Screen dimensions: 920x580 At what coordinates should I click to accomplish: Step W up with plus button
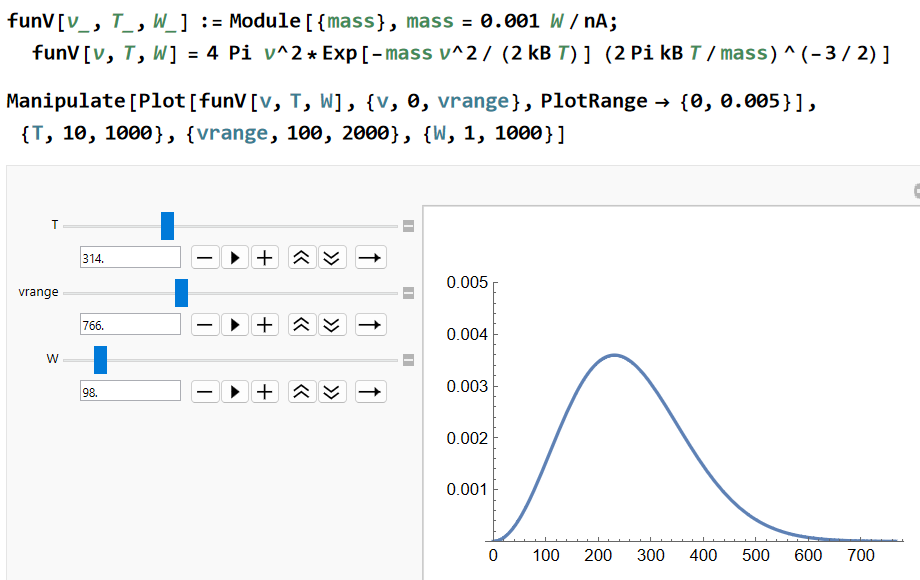click(265, 392)
